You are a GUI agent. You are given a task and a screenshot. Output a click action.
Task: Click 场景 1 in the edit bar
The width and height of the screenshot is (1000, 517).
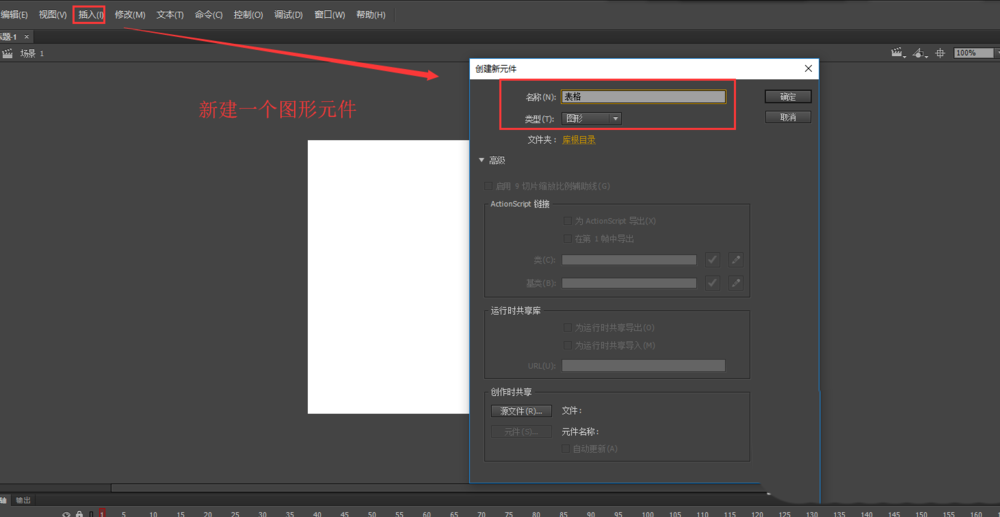(x=32, y=54)
